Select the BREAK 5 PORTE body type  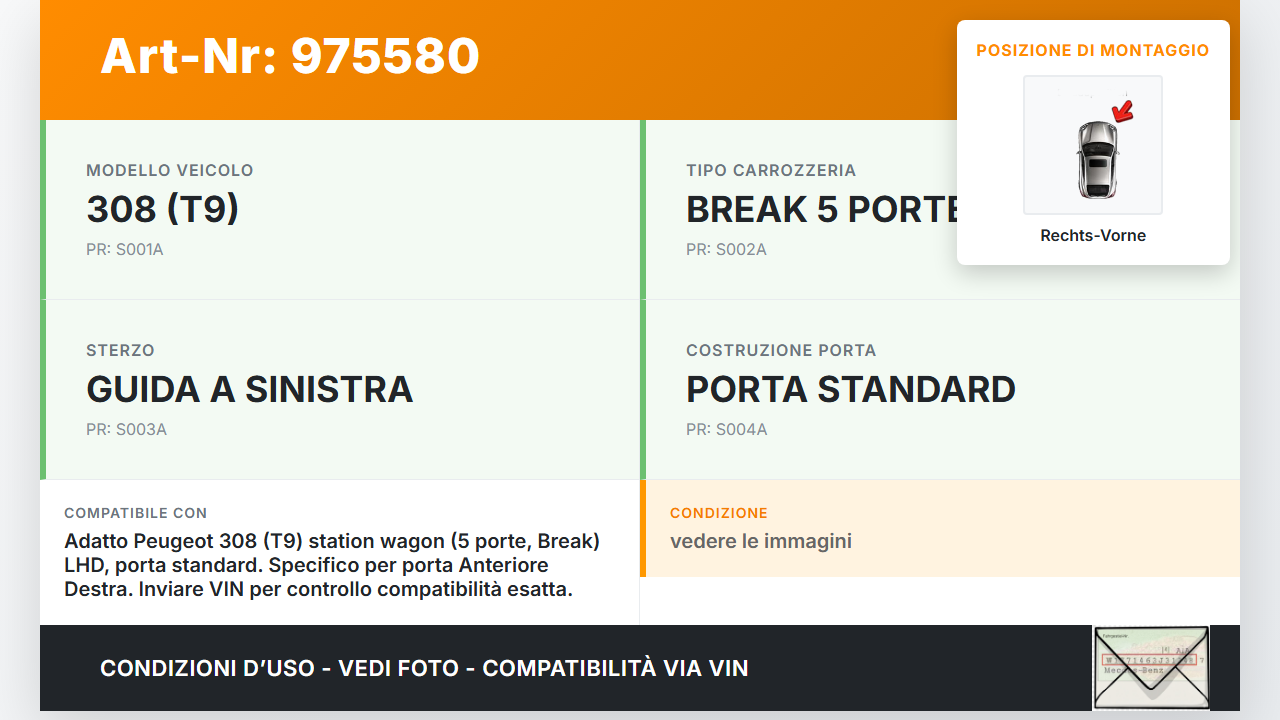(822, 210)
